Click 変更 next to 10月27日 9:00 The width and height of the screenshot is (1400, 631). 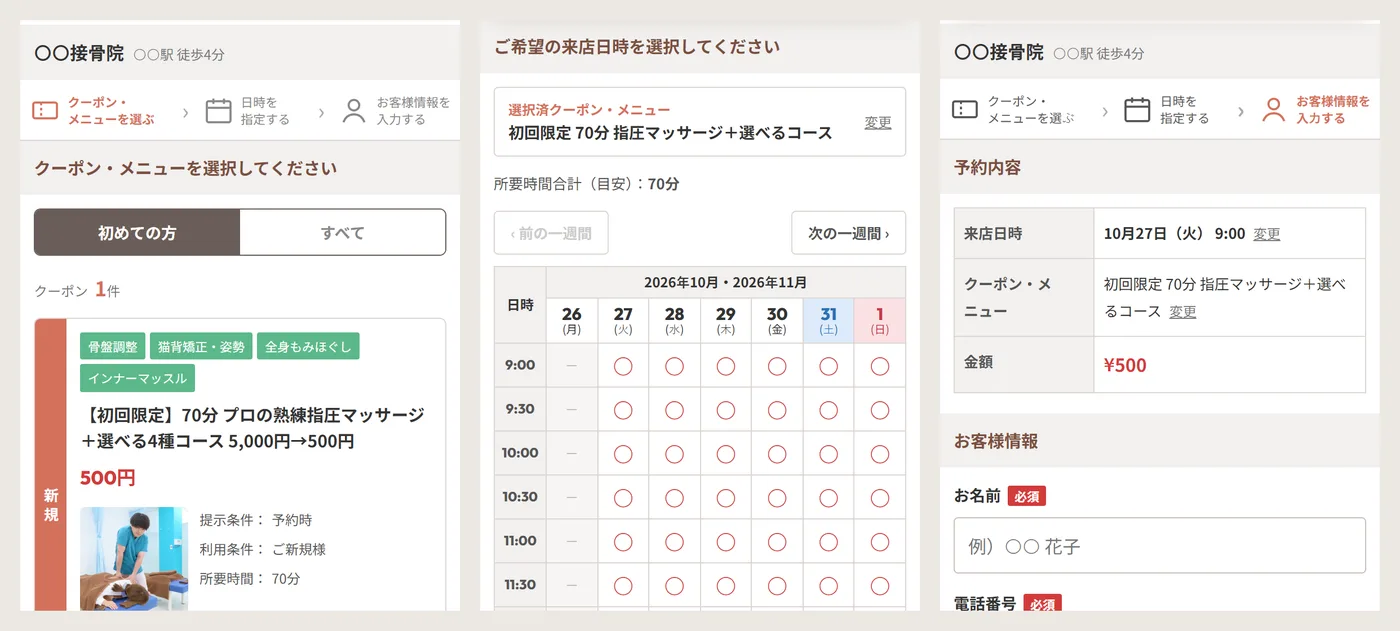(x=1266, y=234)
